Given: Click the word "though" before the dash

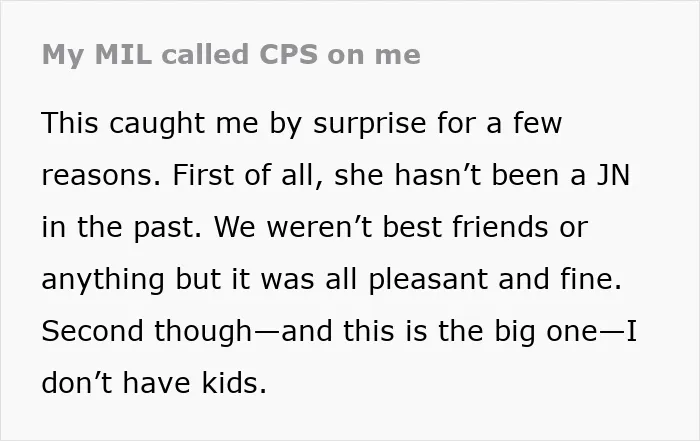Looking at the screenshot, I should tap(204, 332).
